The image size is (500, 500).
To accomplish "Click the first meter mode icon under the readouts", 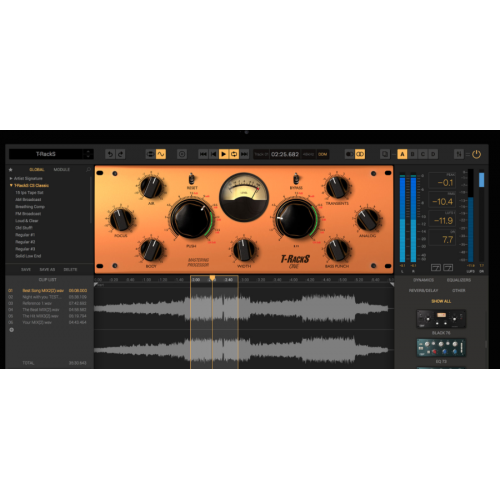I will coord(436,267).
